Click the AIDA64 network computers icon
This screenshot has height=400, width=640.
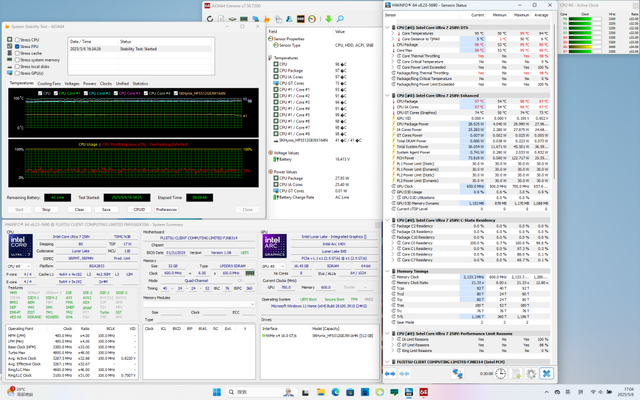256,19
